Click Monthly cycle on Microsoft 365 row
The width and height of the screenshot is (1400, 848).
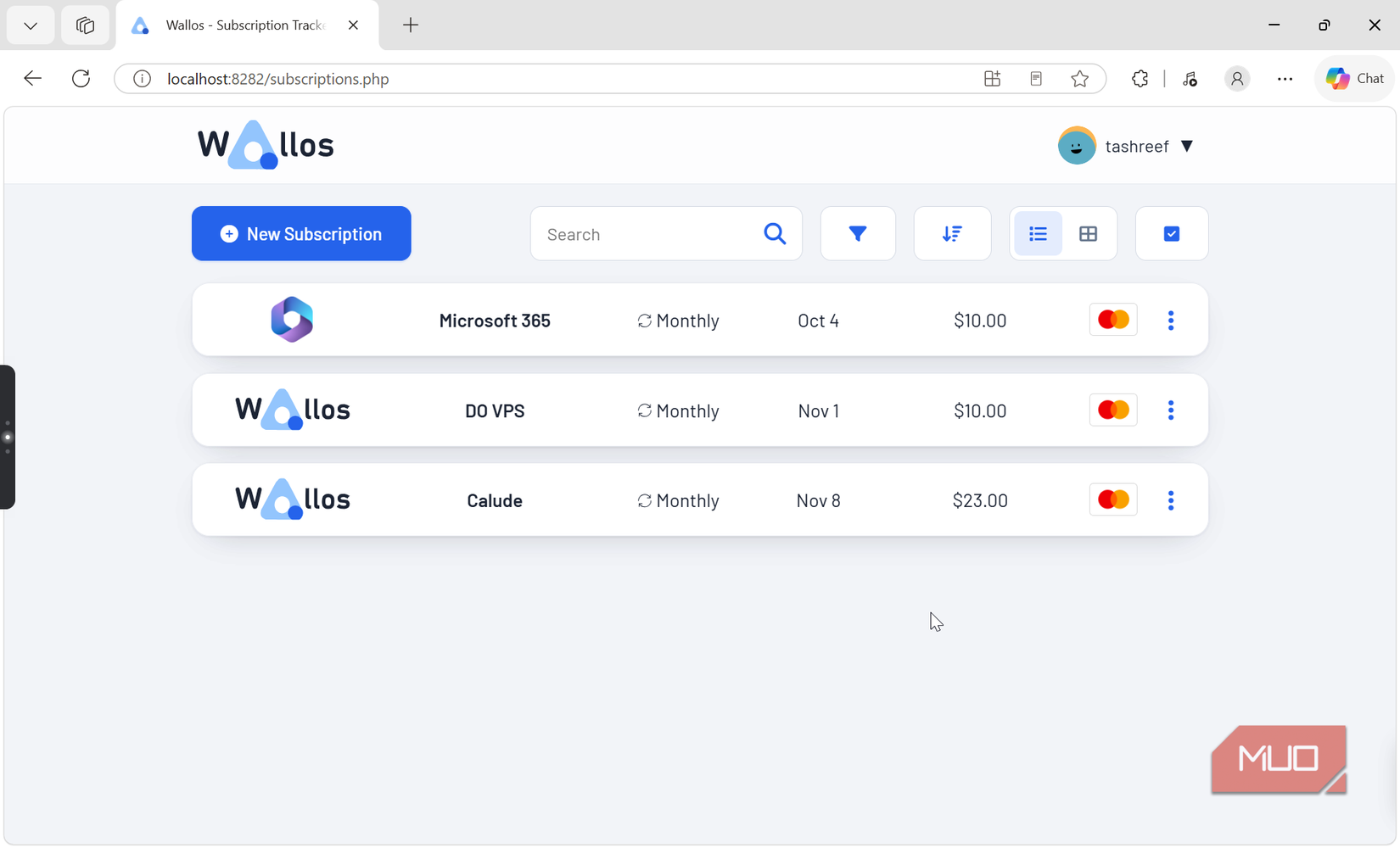click(678, 321)
